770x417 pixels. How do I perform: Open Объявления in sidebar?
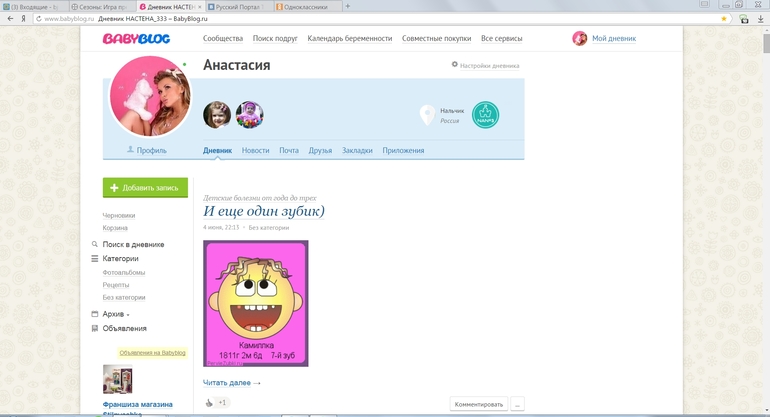pyautogui.click(x=124, y=328)
